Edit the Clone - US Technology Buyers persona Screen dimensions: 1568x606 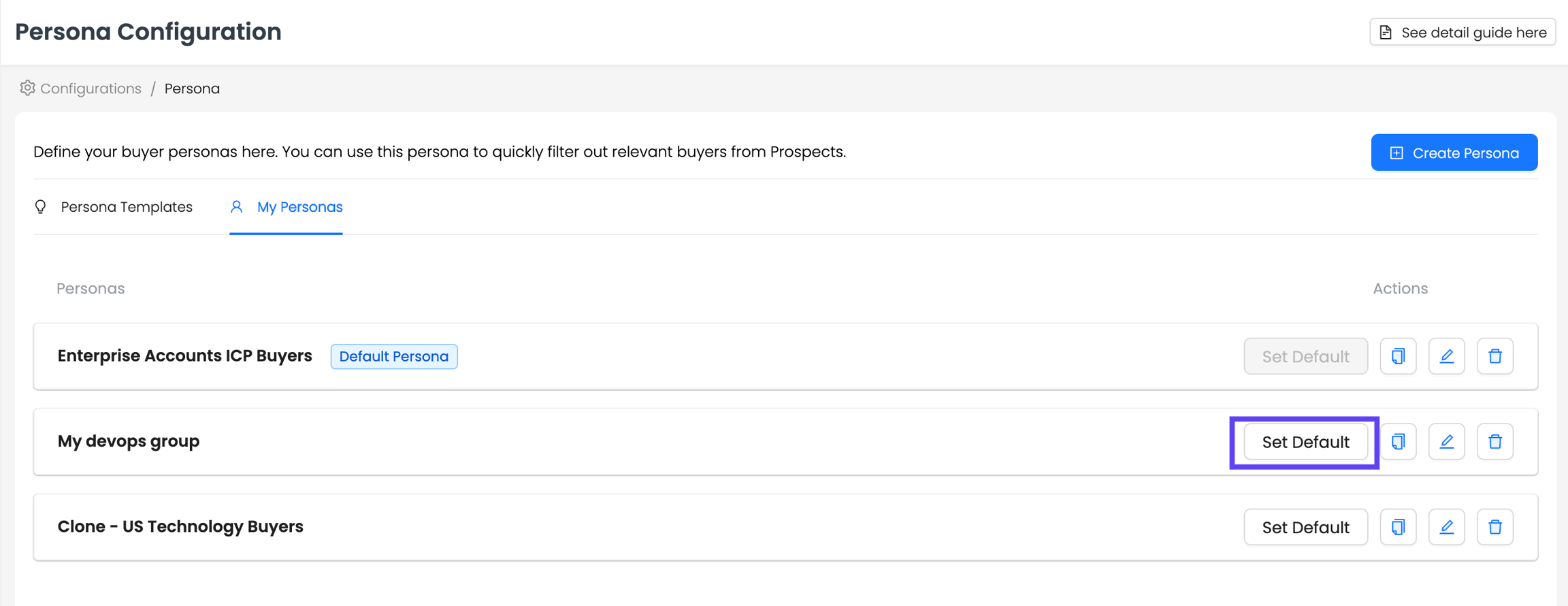tap(1446, 527)
